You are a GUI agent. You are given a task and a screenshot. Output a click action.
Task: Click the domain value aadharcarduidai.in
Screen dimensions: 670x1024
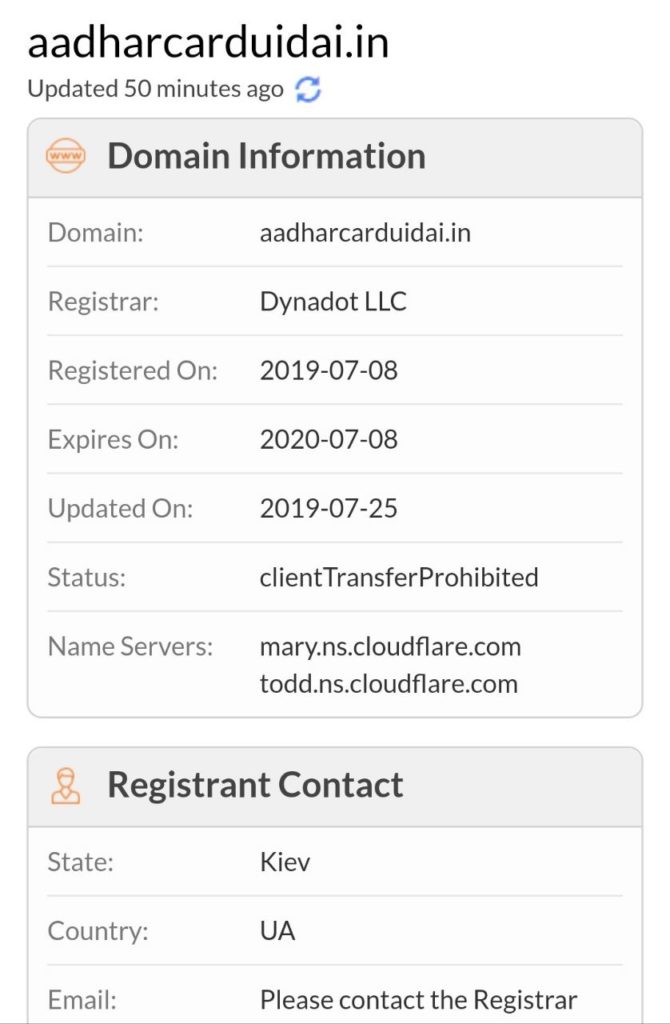pyautogui.click(x=365, y=233)
